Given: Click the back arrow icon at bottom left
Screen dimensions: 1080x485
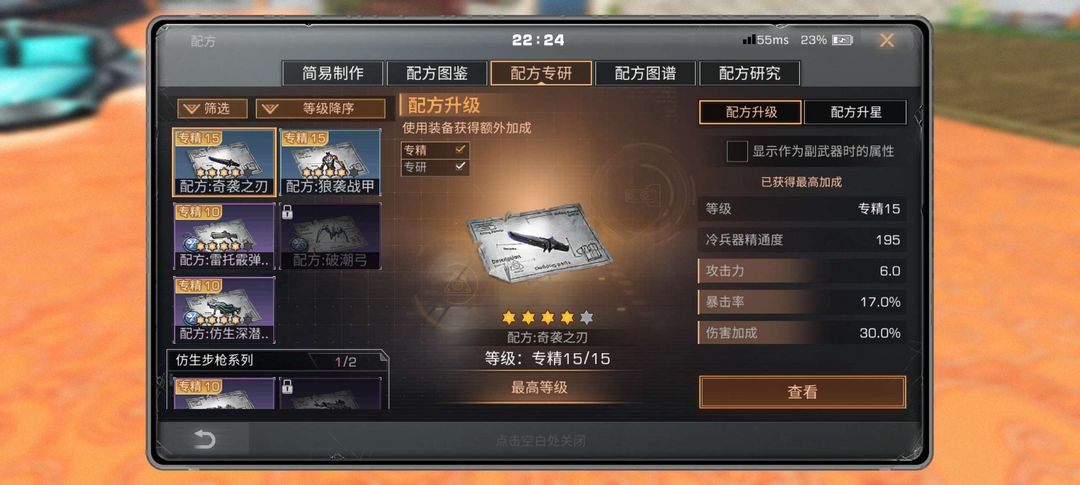Looking at the screenshot, I should click(x=205, y=440).
